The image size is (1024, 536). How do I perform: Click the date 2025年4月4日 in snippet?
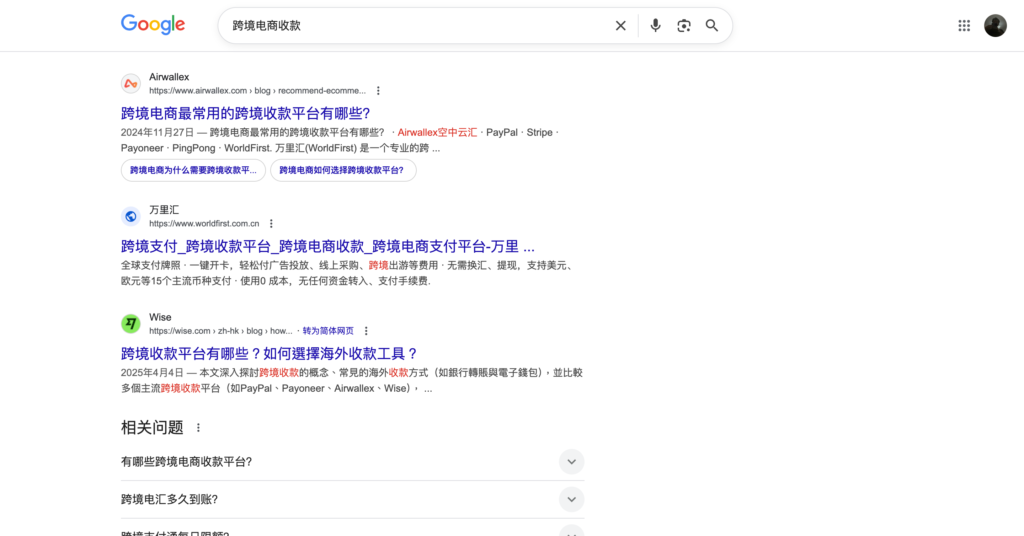(152, 373)
